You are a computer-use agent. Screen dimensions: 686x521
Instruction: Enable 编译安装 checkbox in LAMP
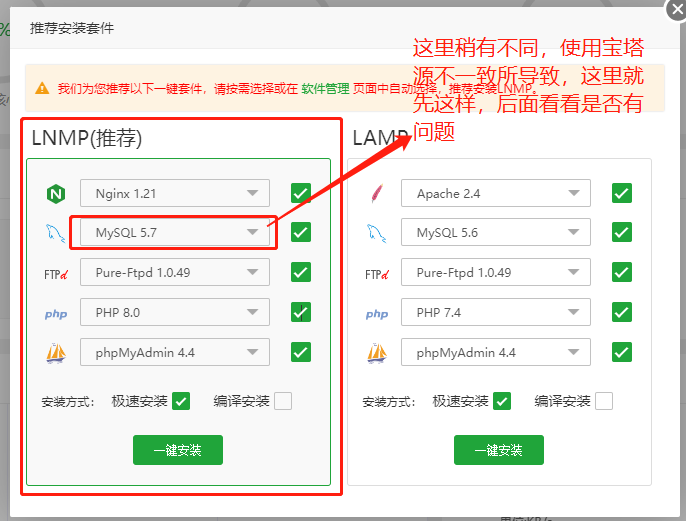[604, 401]
